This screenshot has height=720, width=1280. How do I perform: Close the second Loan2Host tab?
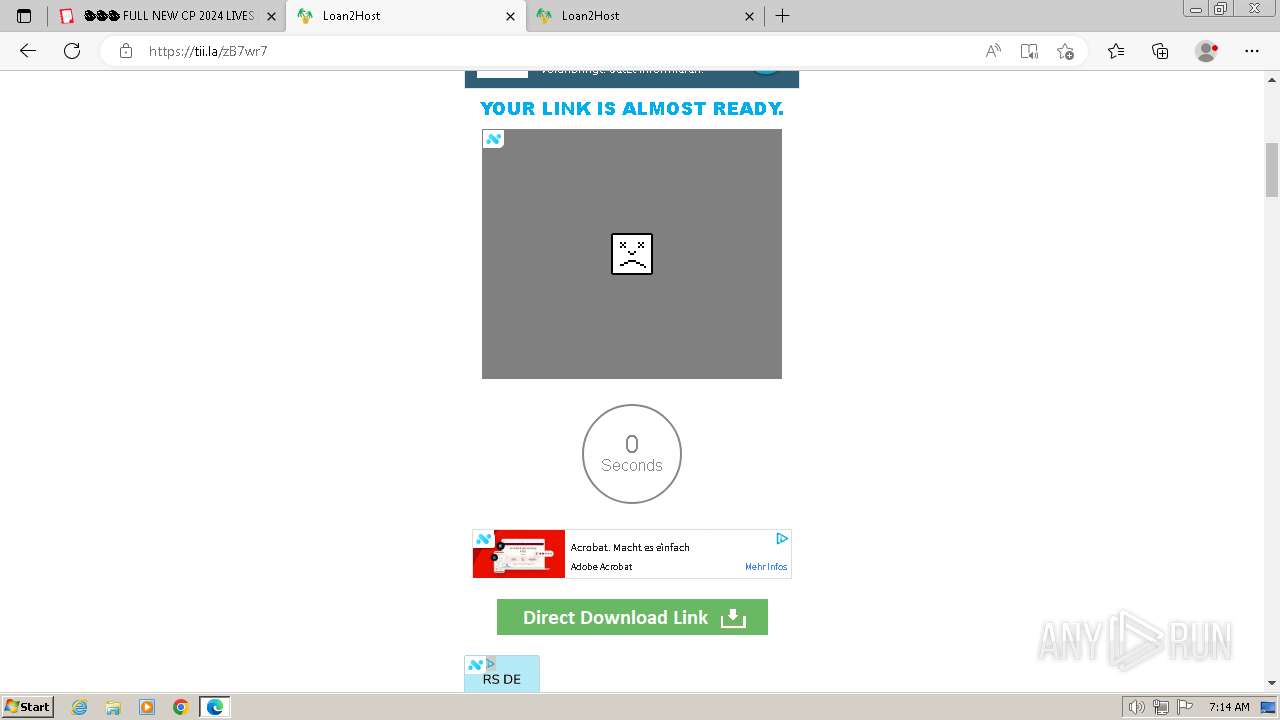pyautogui.click(x=749, y=16)
